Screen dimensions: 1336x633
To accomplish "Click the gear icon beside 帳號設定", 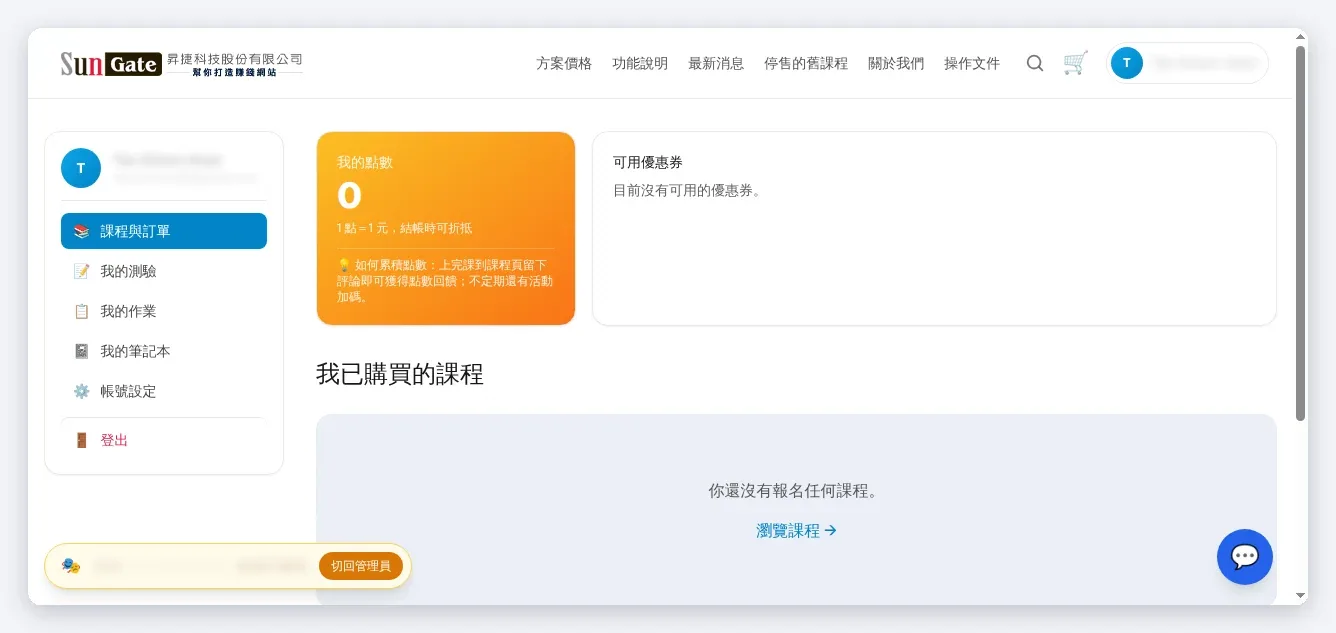I will click(82, 391).
